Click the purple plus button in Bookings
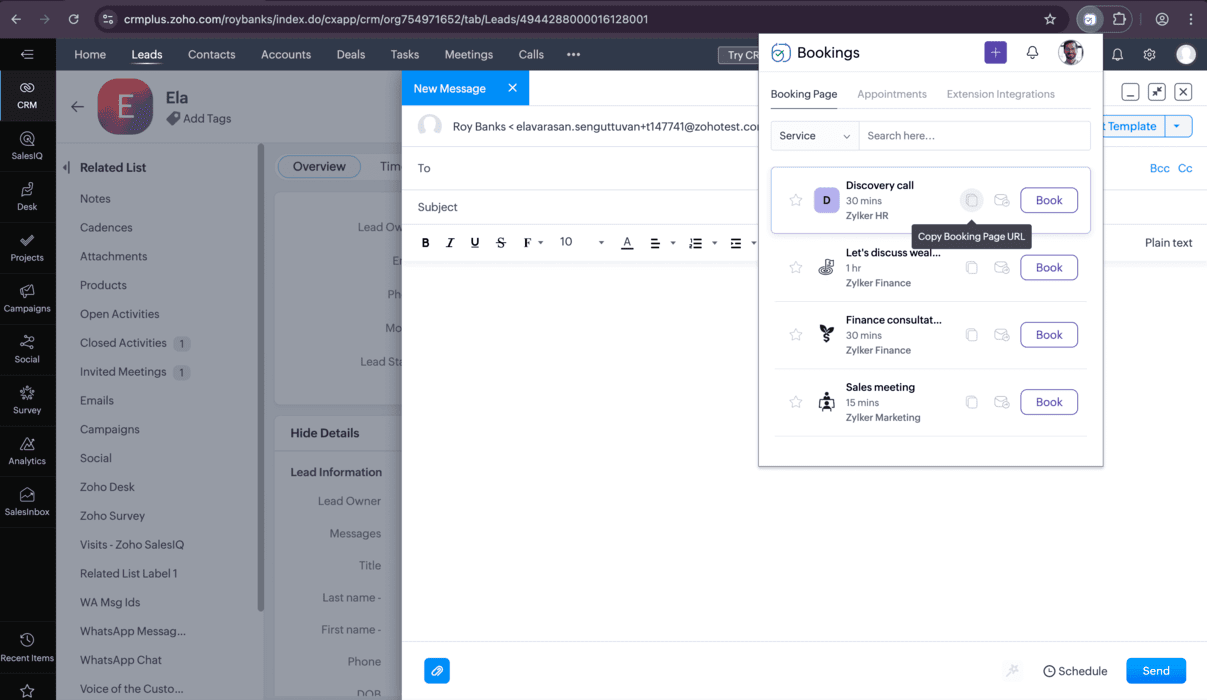Image resolution: width=1207 pixels, height=700 pixels. click(x=995, y=53)
